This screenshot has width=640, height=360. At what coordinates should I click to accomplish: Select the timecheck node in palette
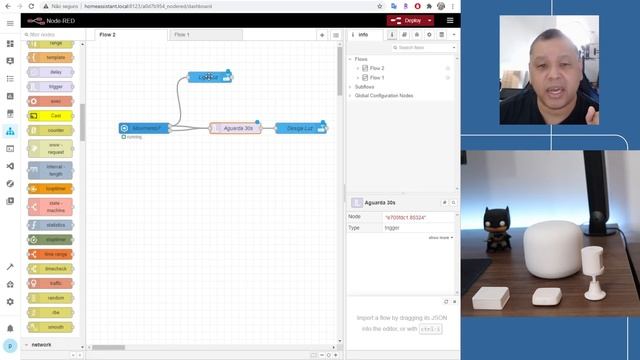(x=51, y=269)
